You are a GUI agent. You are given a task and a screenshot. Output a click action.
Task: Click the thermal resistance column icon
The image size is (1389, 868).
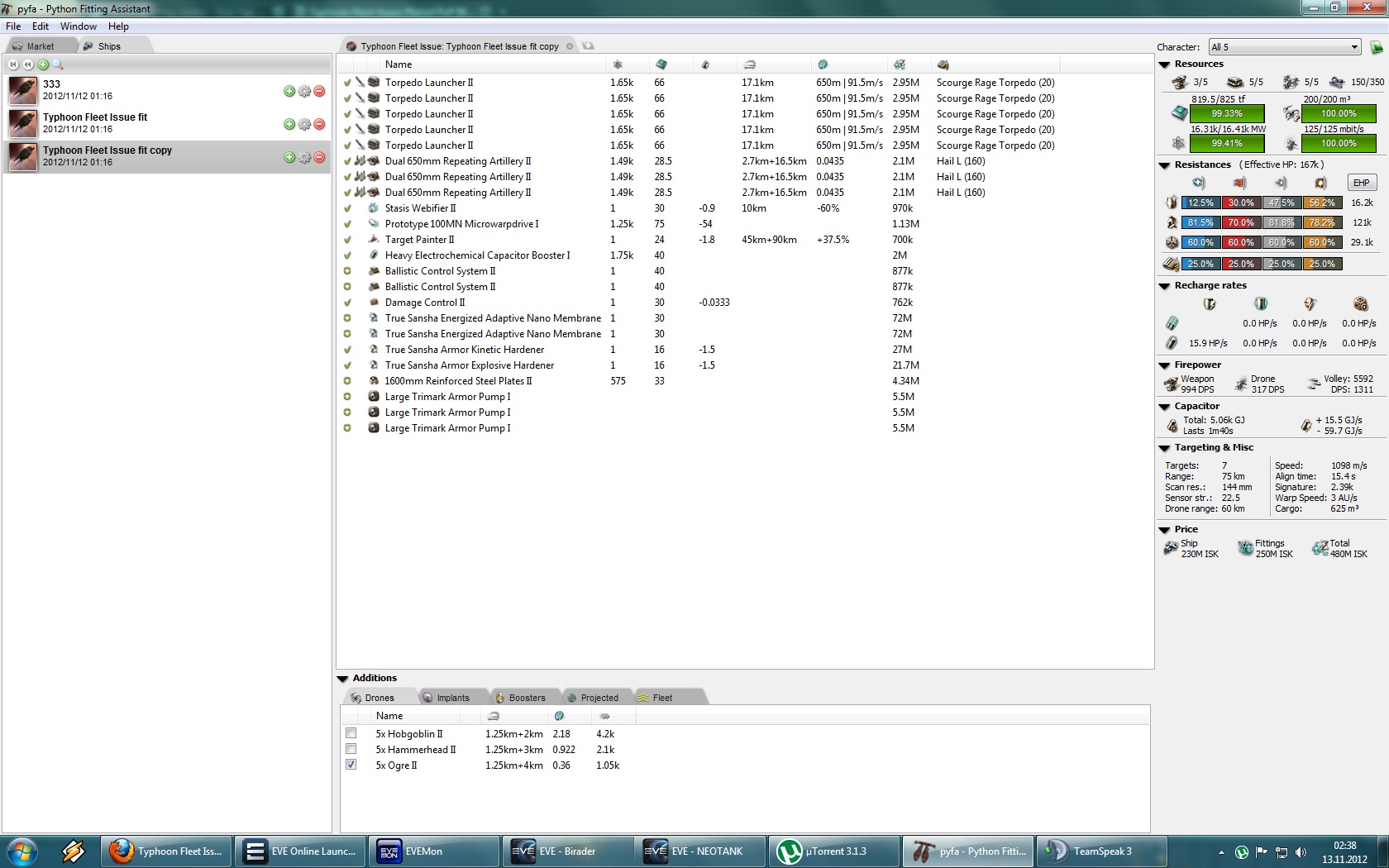tap(1239, 183)
